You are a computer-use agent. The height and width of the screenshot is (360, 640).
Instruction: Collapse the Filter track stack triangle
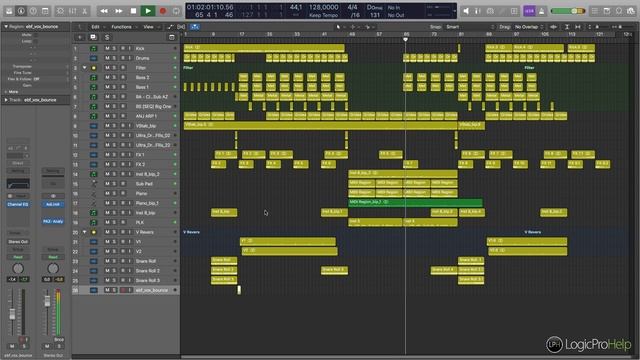point(84,68)
